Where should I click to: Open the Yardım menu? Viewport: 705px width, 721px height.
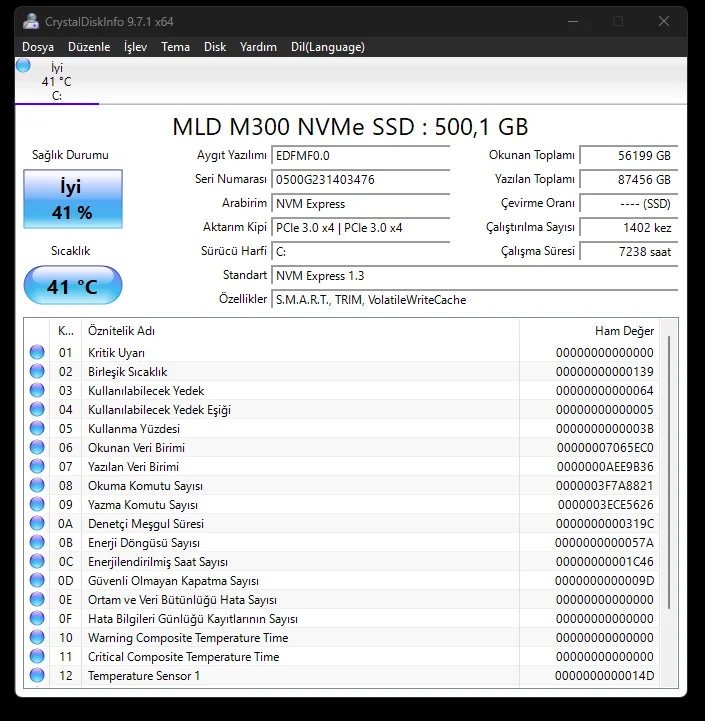click(x=258, y=47)
